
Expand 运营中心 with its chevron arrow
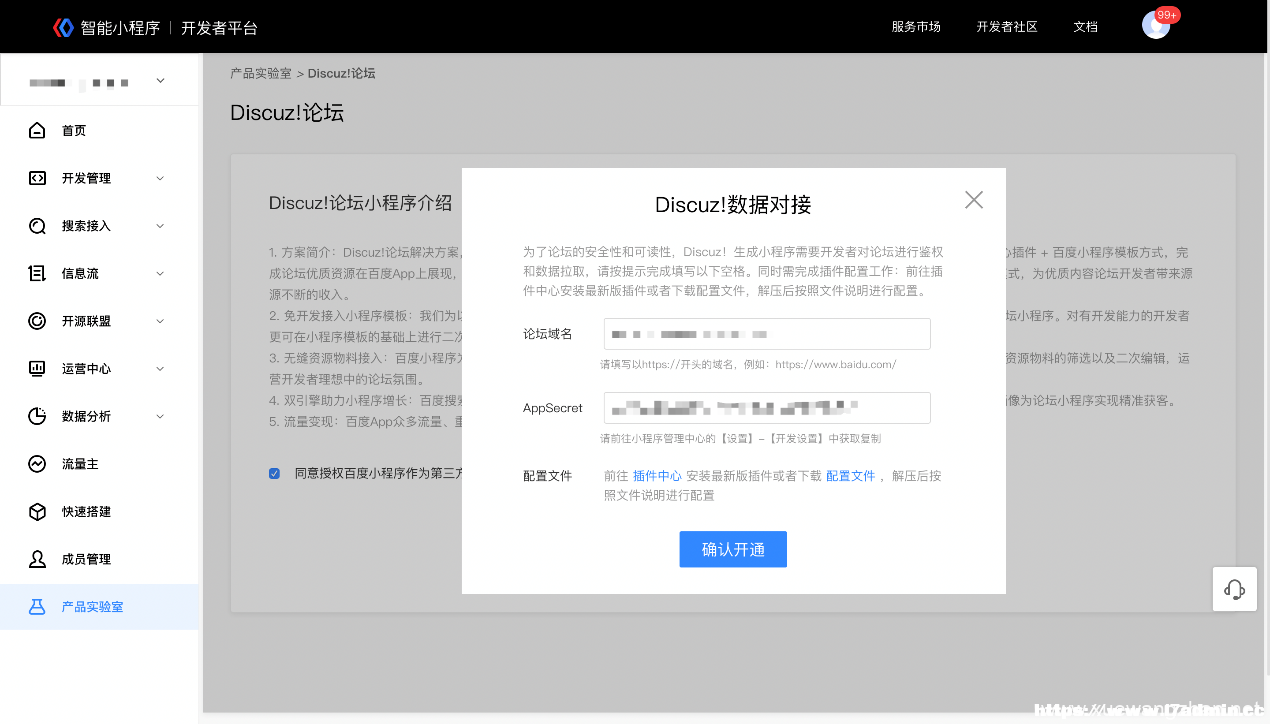pos(160,368)
